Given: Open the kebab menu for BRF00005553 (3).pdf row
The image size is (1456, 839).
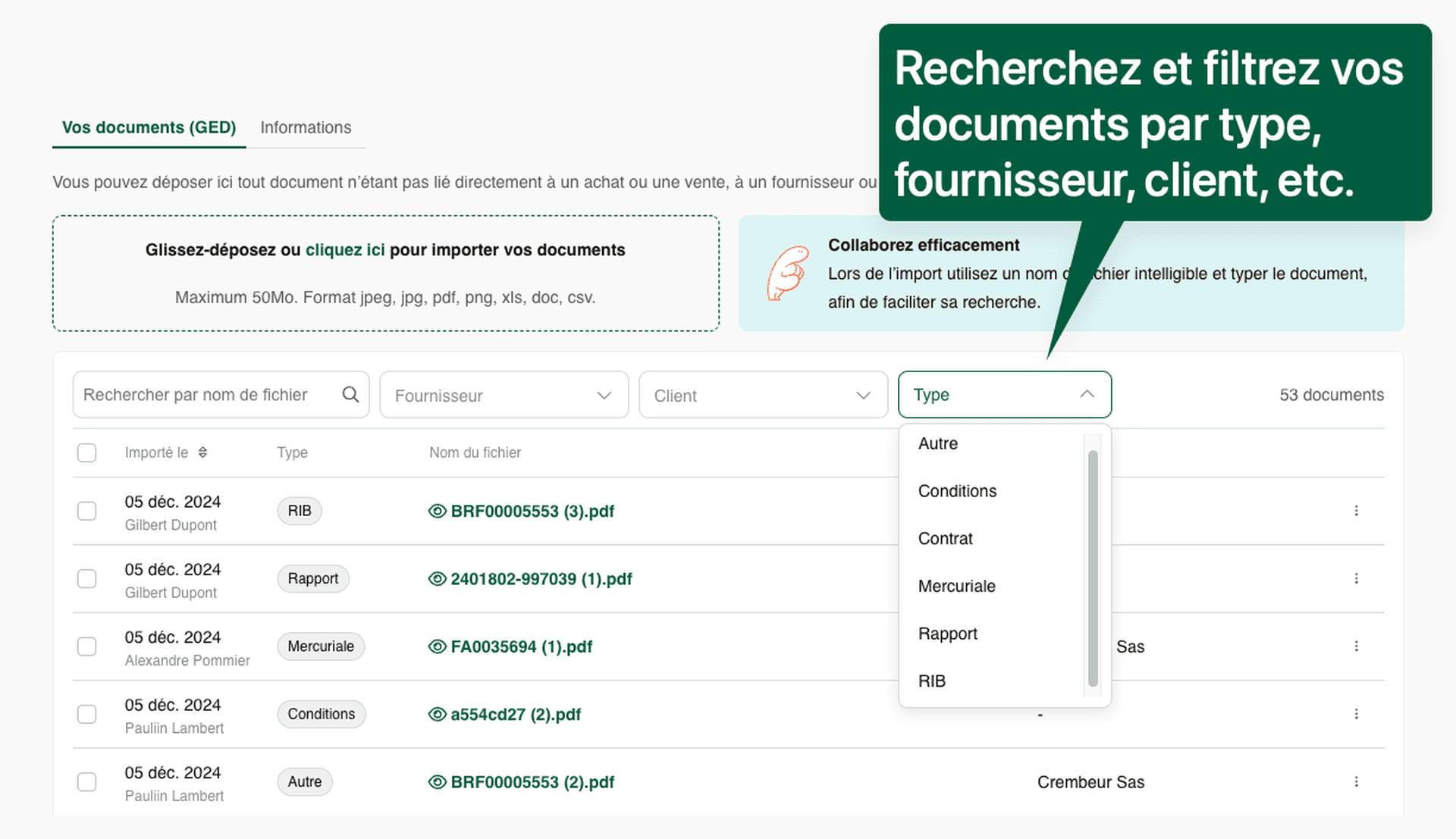Looking at the screenshot, I should (1357, 511).
